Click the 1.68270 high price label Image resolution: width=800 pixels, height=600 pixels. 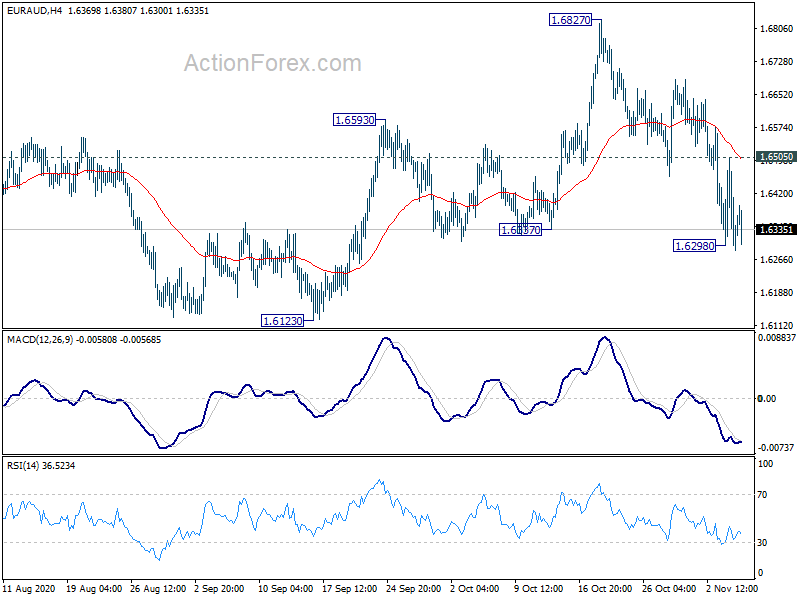click(570, 20)
